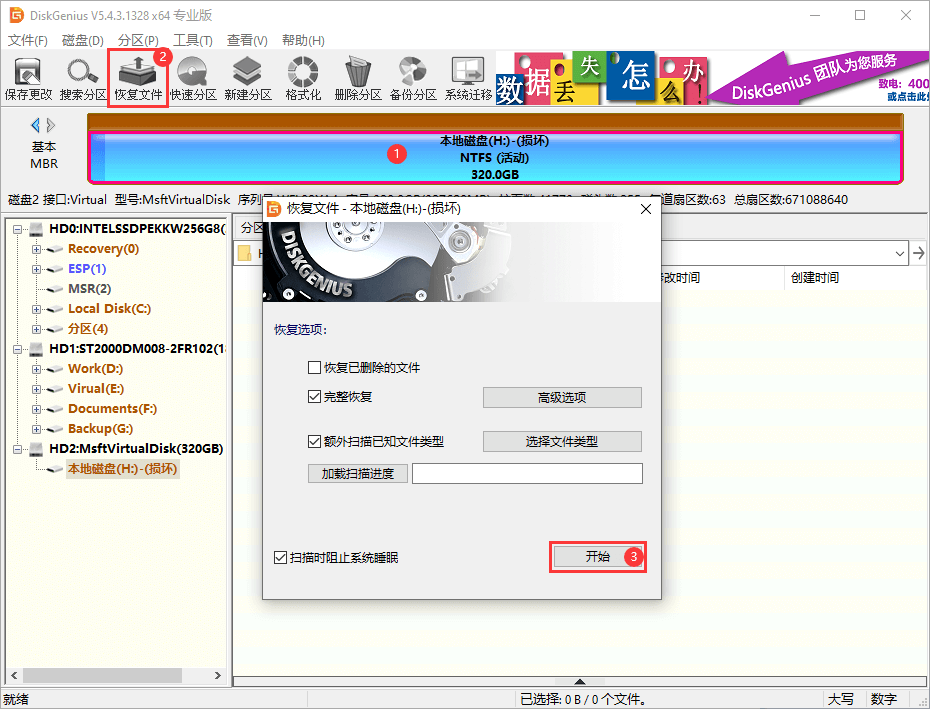Open the Search Partition (搜索分区) tool
This screenshot has width=930, height=709.
pos(83,79)
